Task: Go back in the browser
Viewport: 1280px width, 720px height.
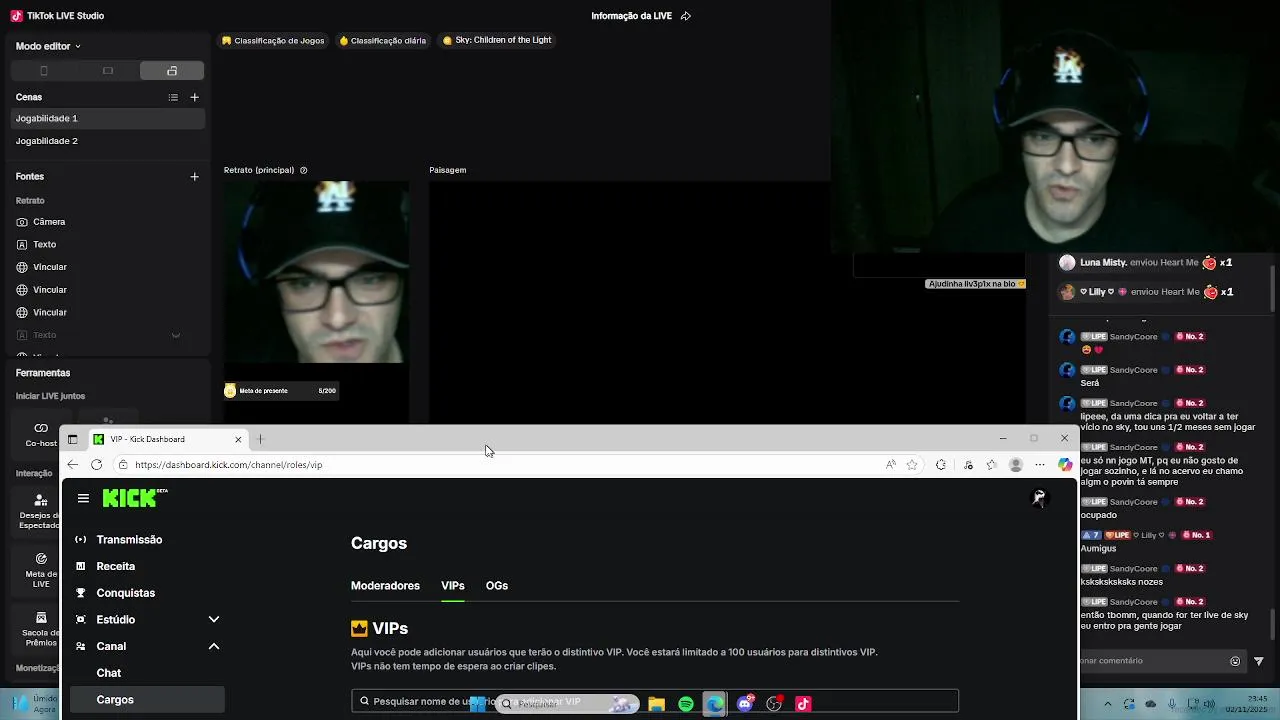Action: pos(73,465)
